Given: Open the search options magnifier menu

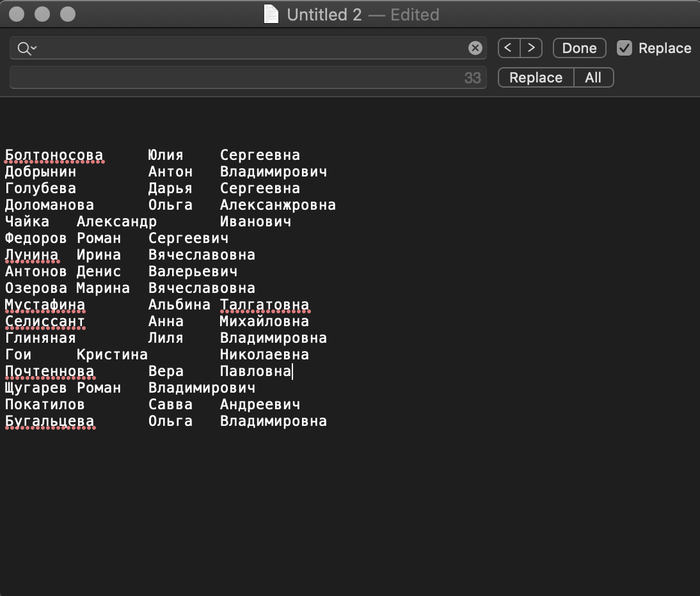Looking at the screenshot, I should click(x=26, y=48).
